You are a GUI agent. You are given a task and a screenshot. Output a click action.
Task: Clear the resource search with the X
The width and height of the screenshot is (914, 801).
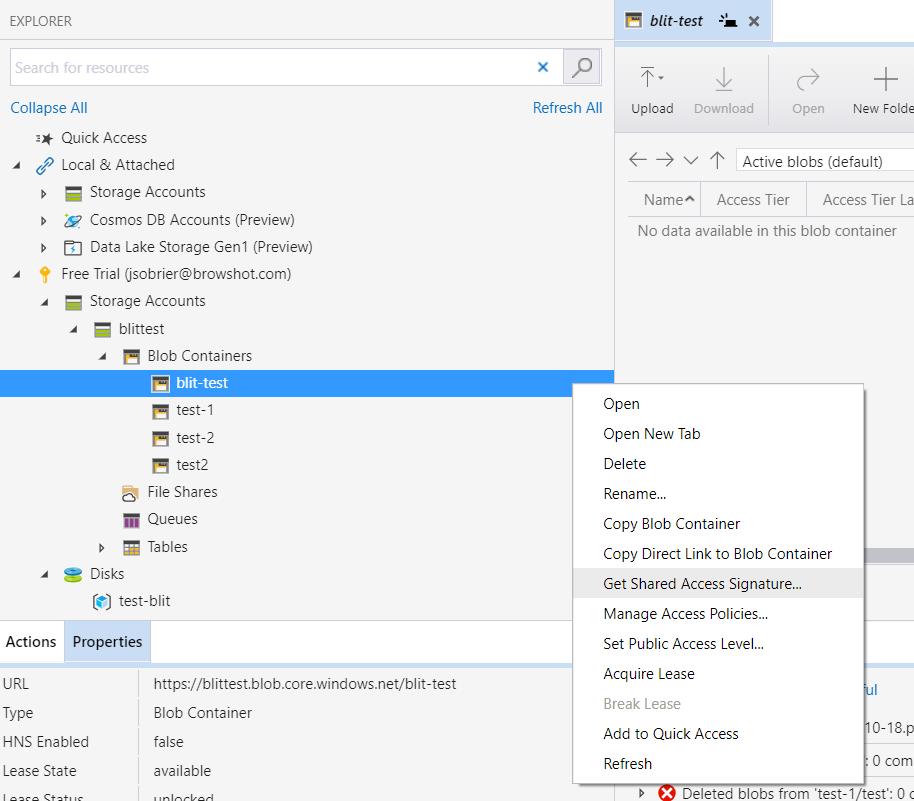tap(543, 68)
